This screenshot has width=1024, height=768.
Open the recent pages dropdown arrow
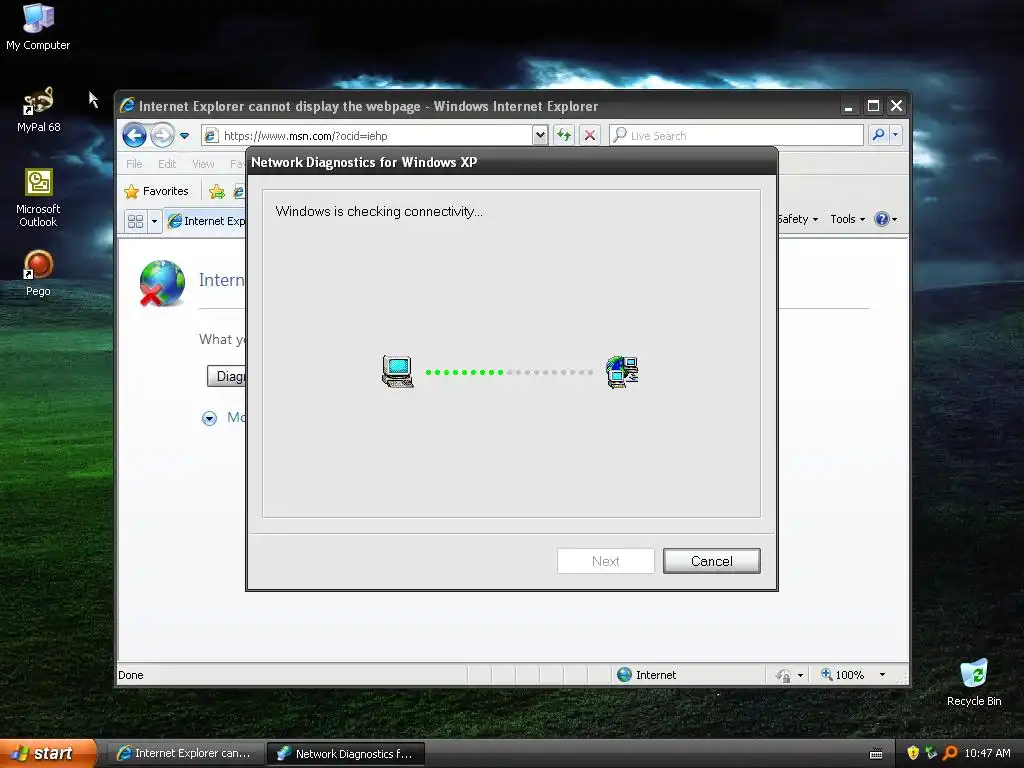pos(184,136)
